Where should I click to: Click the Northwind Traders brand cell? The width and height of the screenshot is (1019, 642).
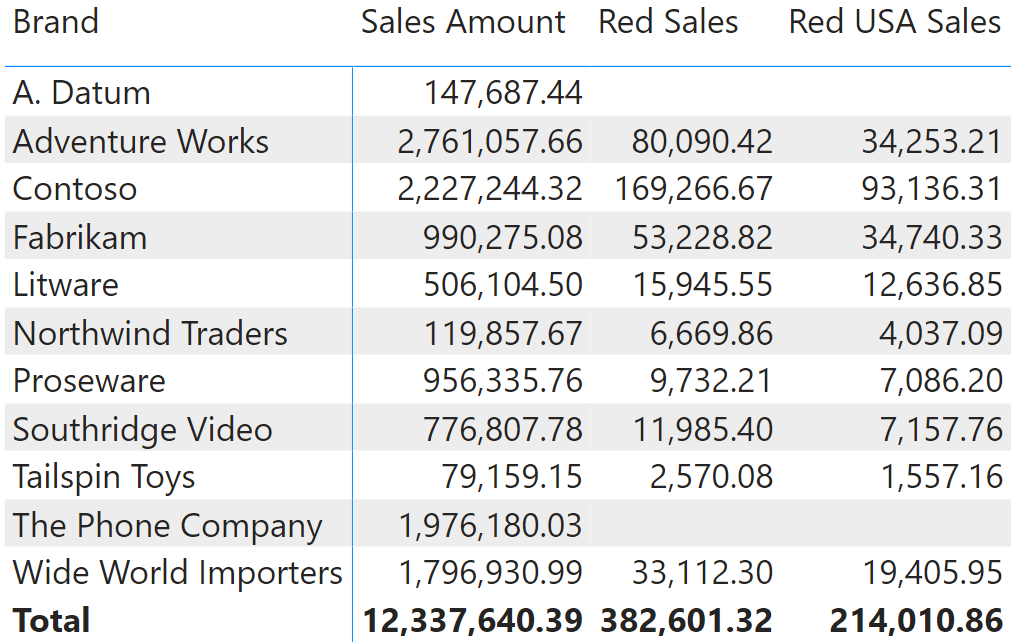coord(150,333)
